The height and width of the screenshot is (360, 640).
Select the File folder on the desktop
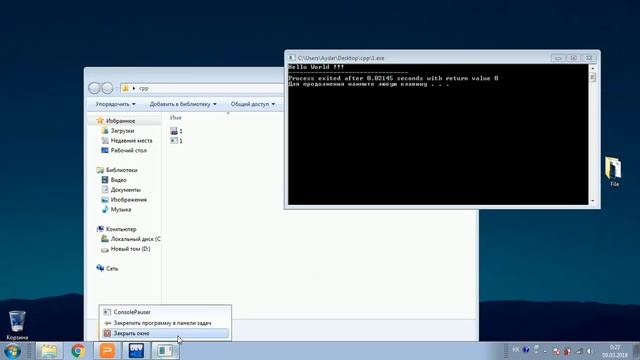613,172
